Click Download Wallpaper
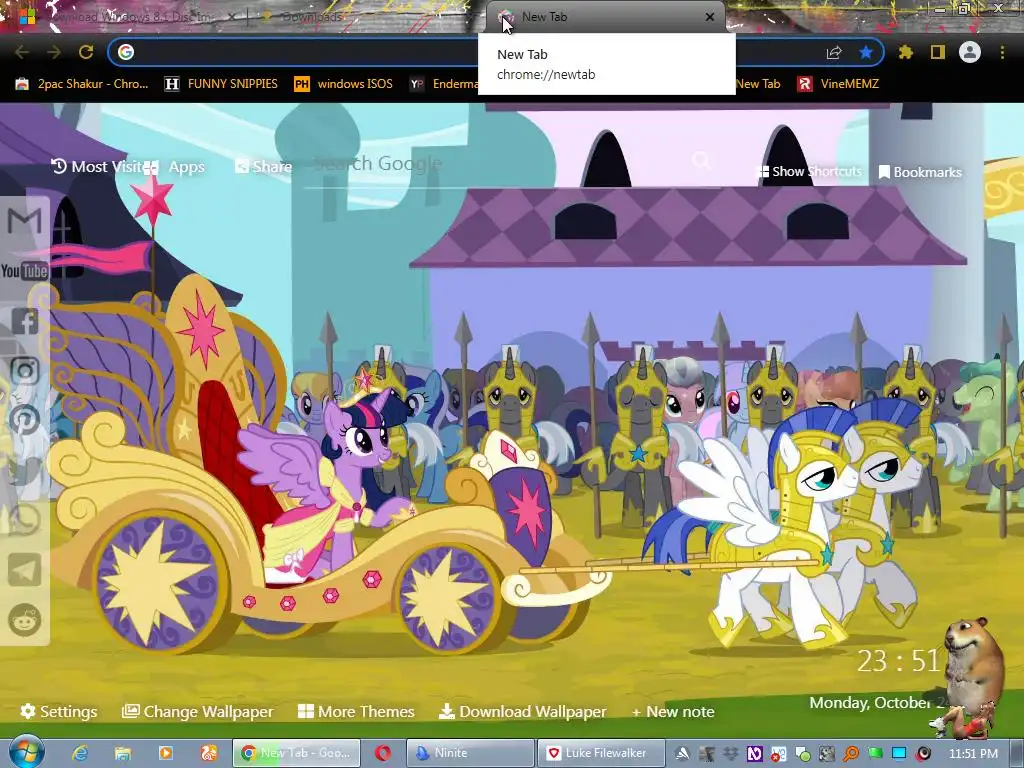Image resolution: width=1024 pixels, height=768 pixels. click(522, 711)
